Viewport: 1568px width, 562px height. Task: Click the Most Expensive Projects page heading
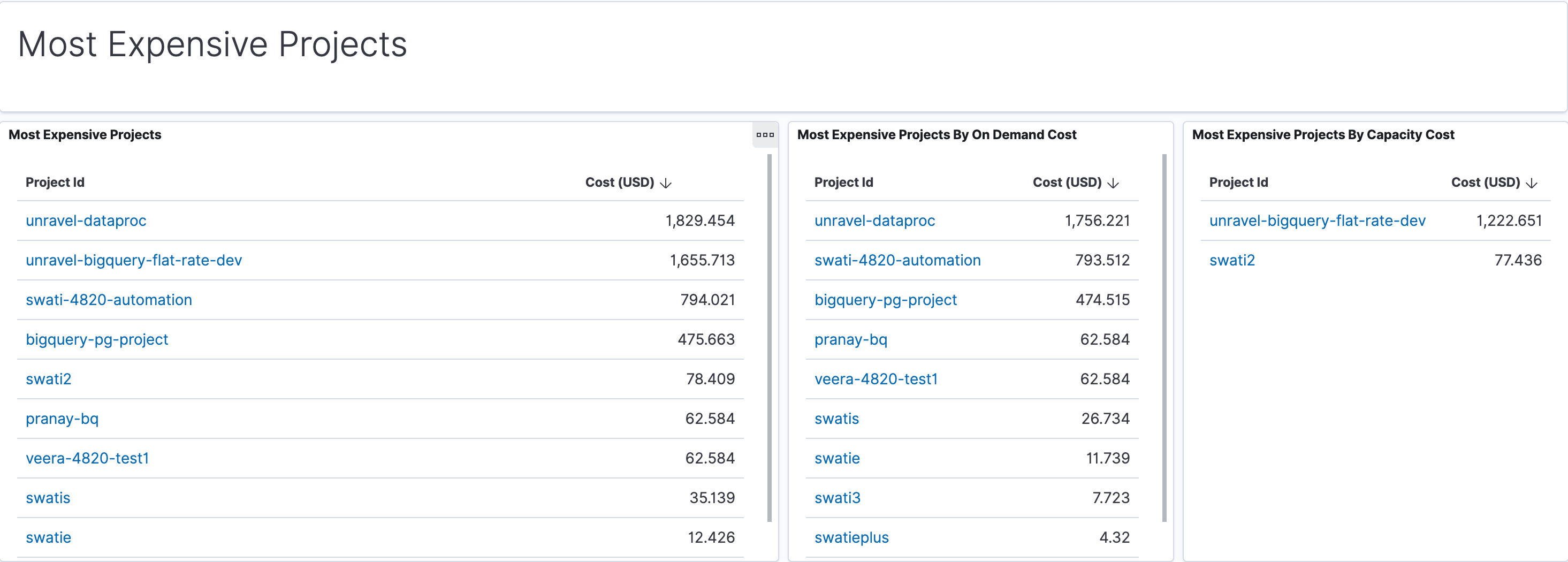coord(212,44)
